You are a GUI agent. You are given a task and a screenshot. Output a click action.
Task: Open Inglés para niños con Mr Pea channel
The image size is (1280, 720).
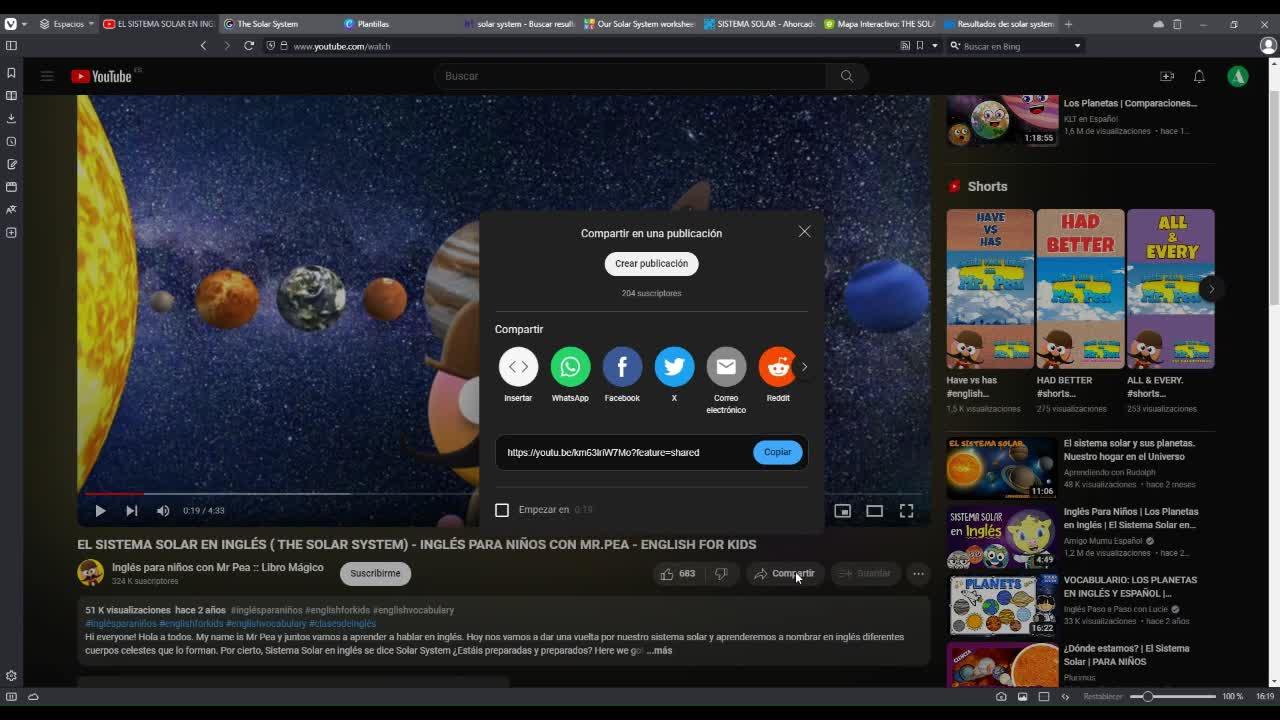click(217, 567)
